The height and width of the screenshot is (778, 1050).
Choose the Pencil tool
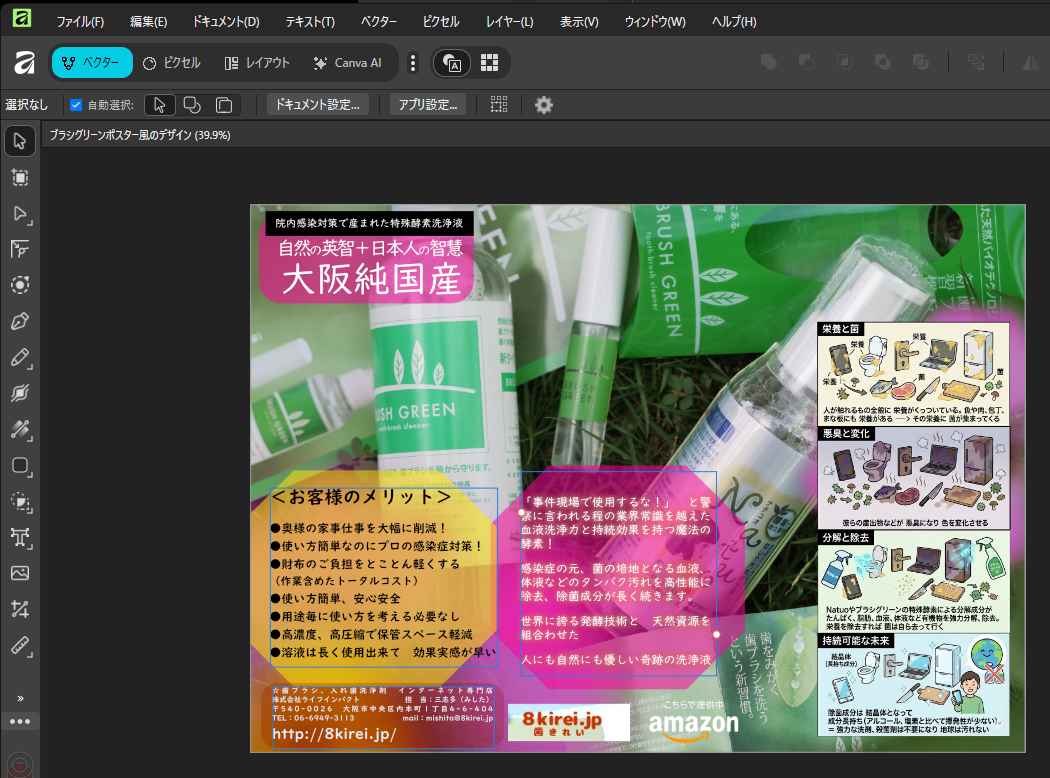[x=19, y=357]
